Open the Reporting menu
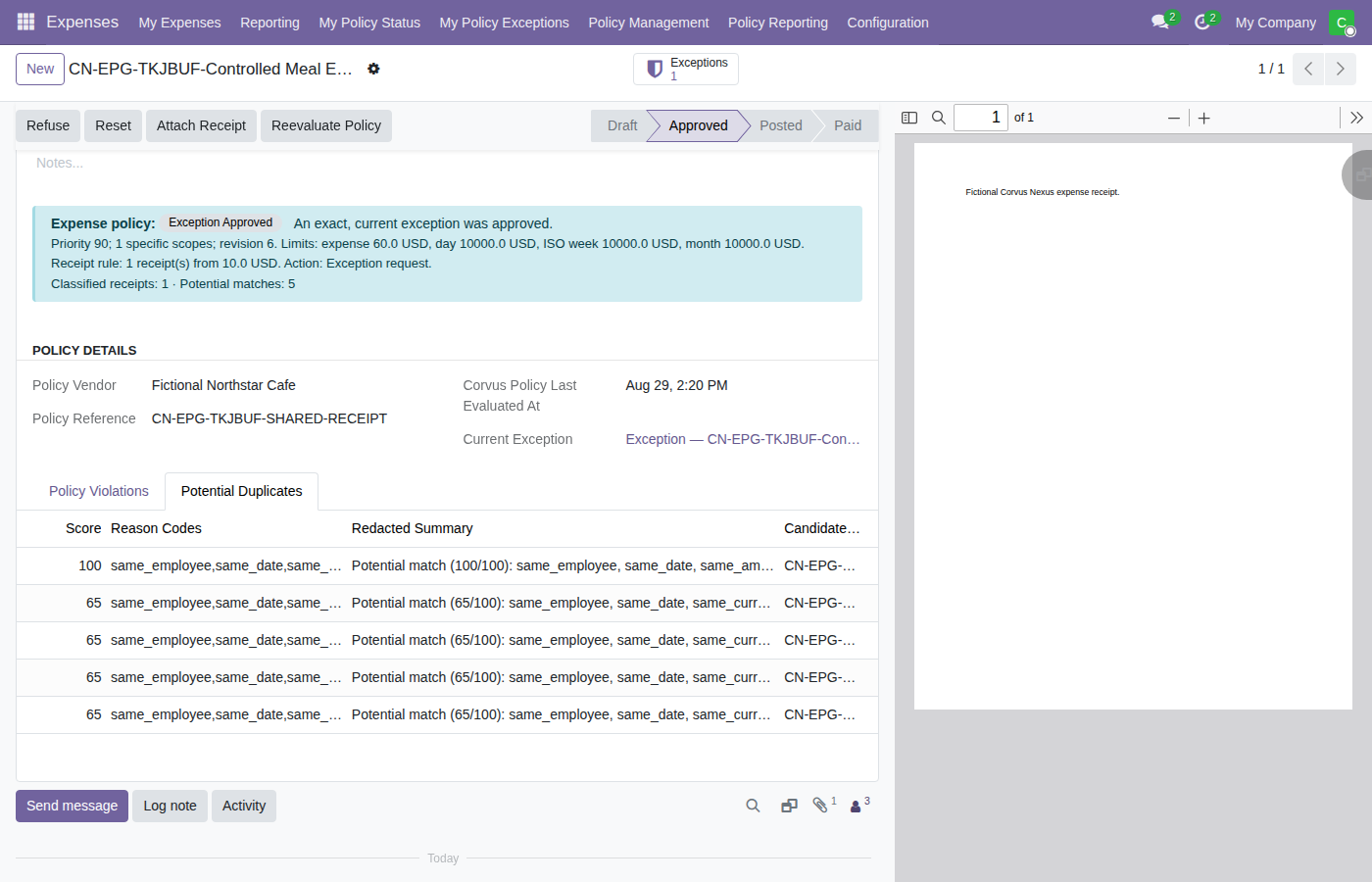This screenshot has width=1372, height=882. click(x=269, y=23)
